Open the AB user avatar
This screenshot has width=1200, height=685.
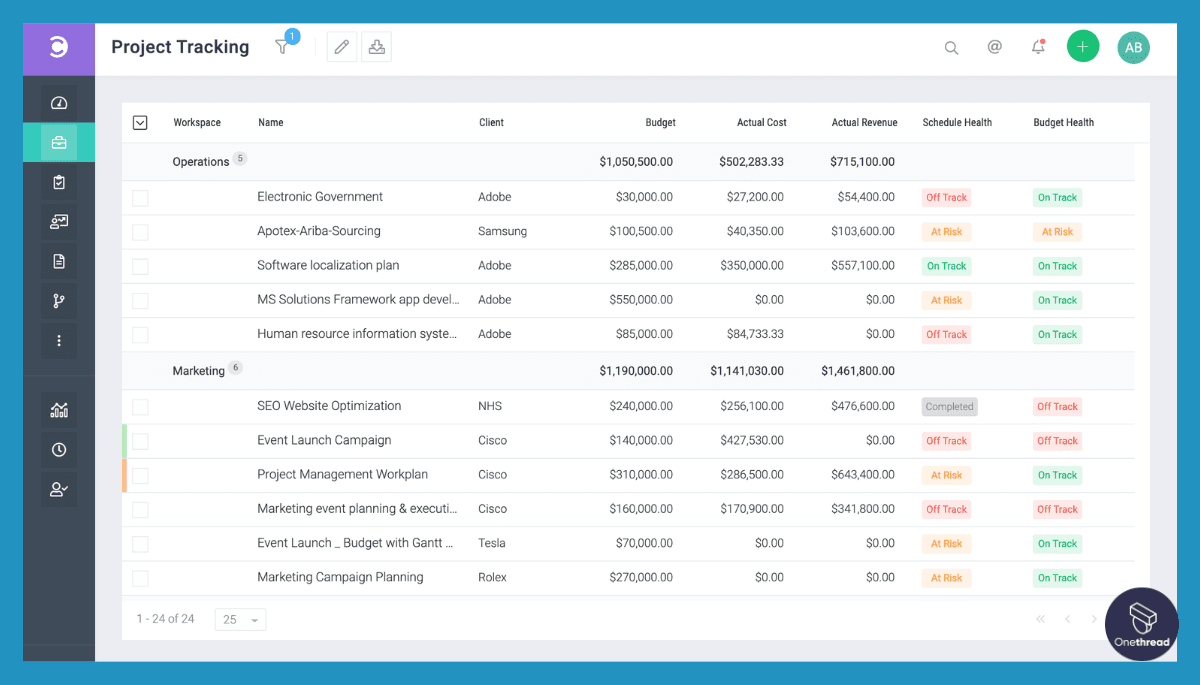pos(1133,47)
